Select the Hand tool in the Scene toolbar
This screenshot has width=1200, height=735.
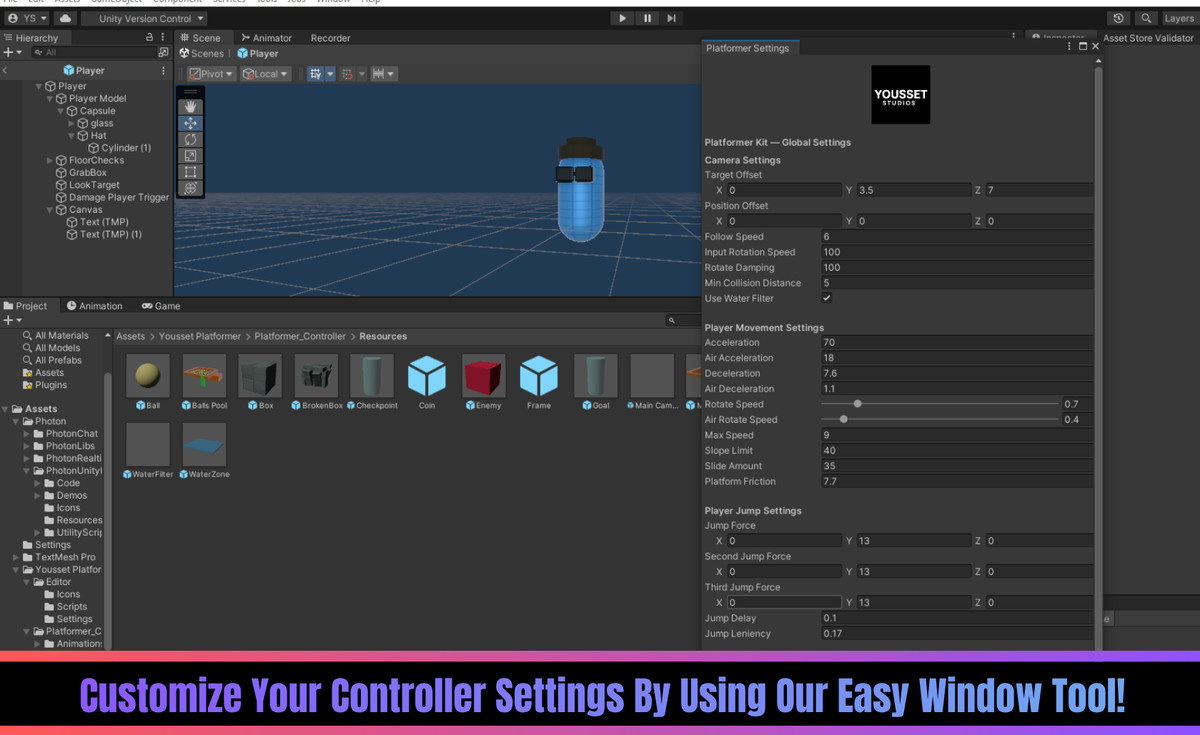pos(190,104)
